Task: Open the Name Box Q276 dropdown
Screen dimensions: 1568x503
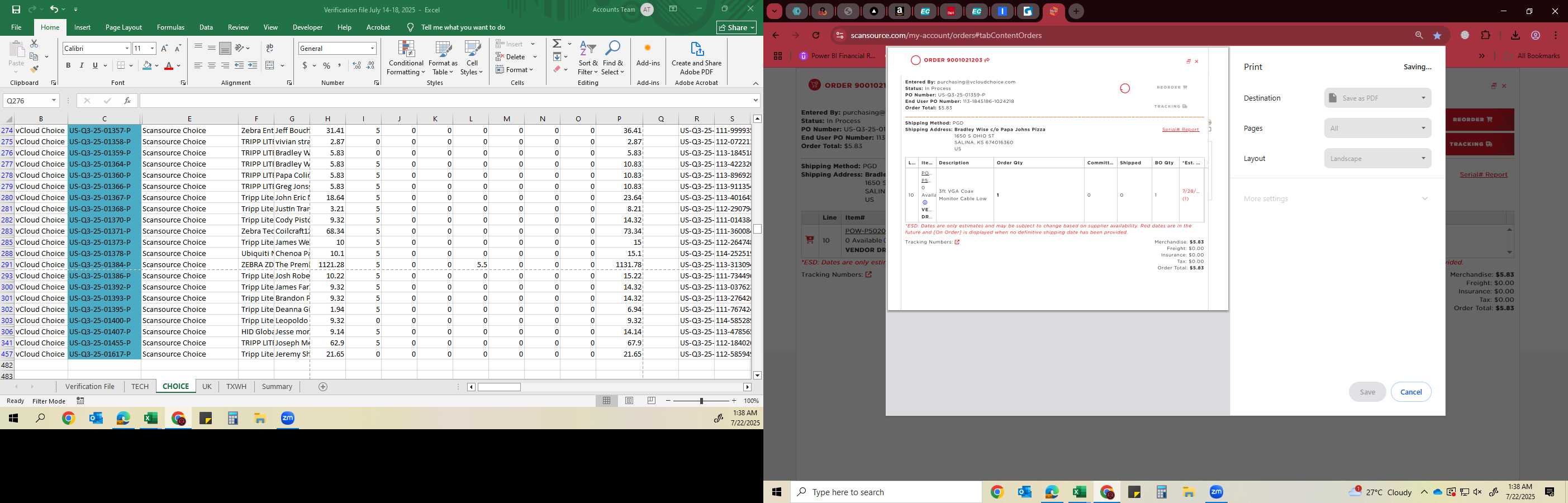Action: (x=54, y=101)
